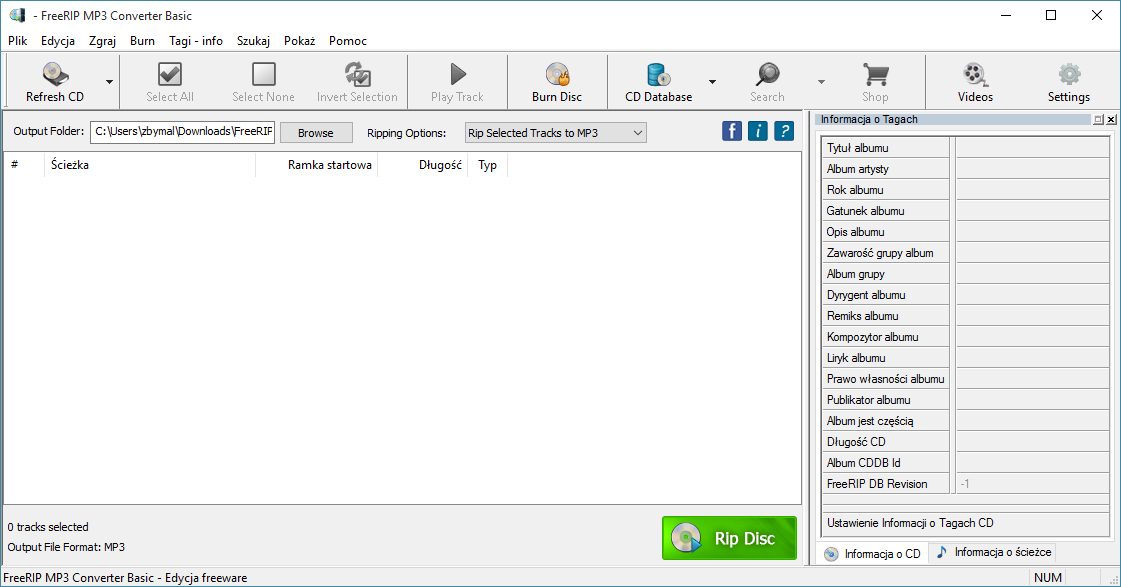Open the Pokaż menu
1121x587 pixels.
click(x=300, y=41)
